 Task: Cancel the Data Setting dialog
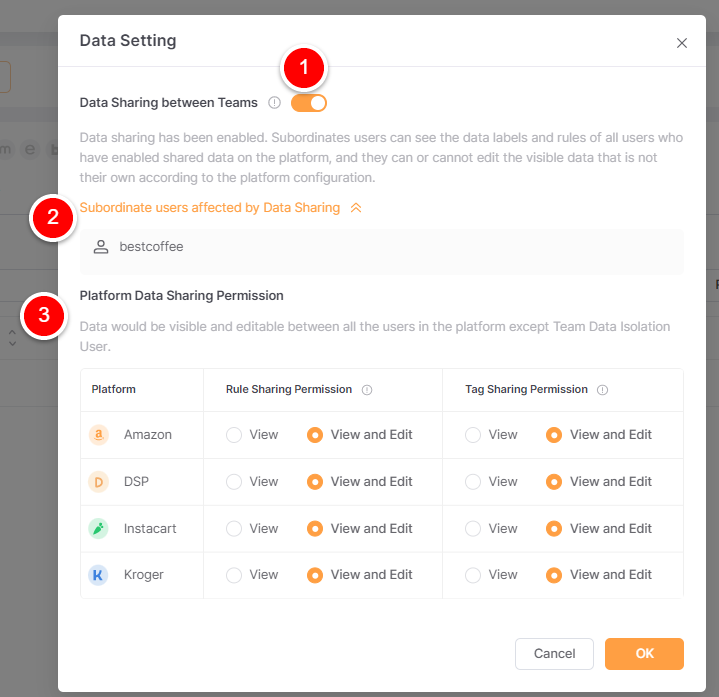click(554, 653)
